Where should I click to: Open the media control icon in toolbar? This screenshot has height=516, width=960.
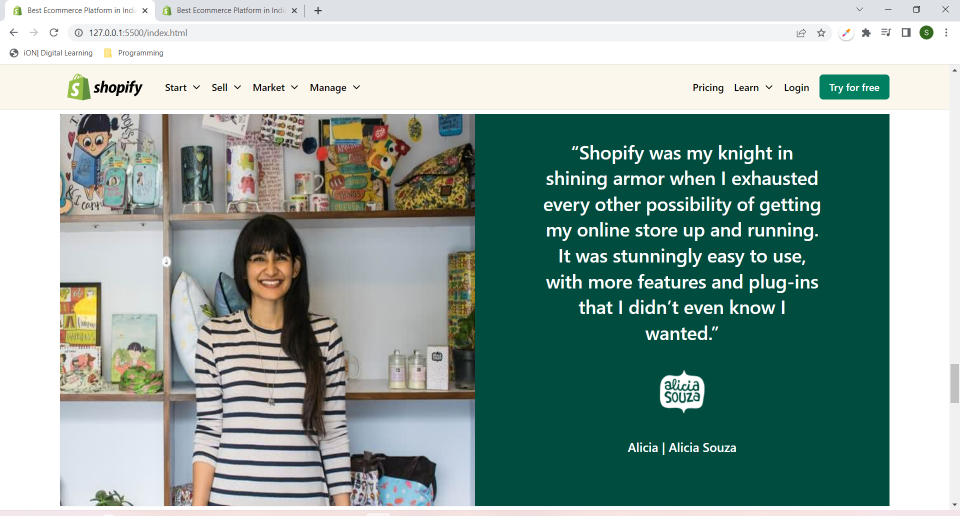pos(886,33)
